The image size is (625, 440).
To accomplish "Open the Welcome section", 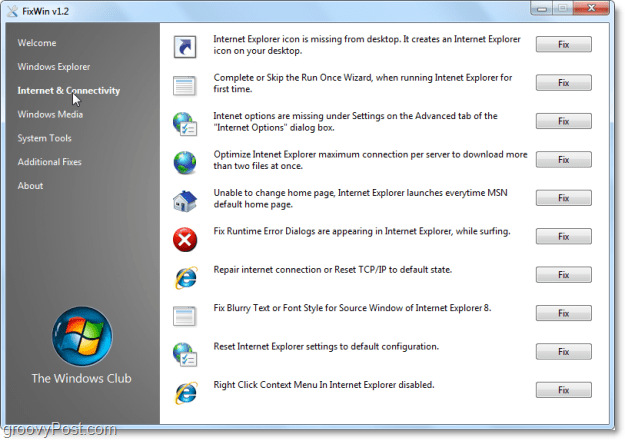I will click(37, 43).
